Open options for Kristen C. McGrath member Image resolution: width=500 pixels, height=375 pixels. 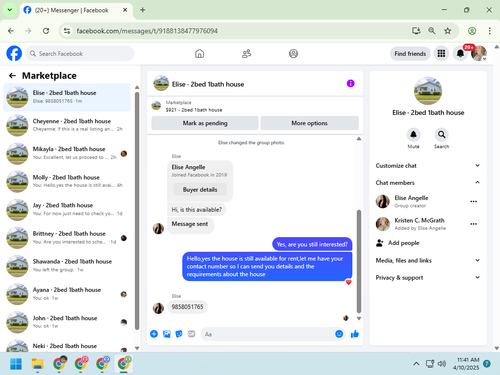(x=473, y=224)
